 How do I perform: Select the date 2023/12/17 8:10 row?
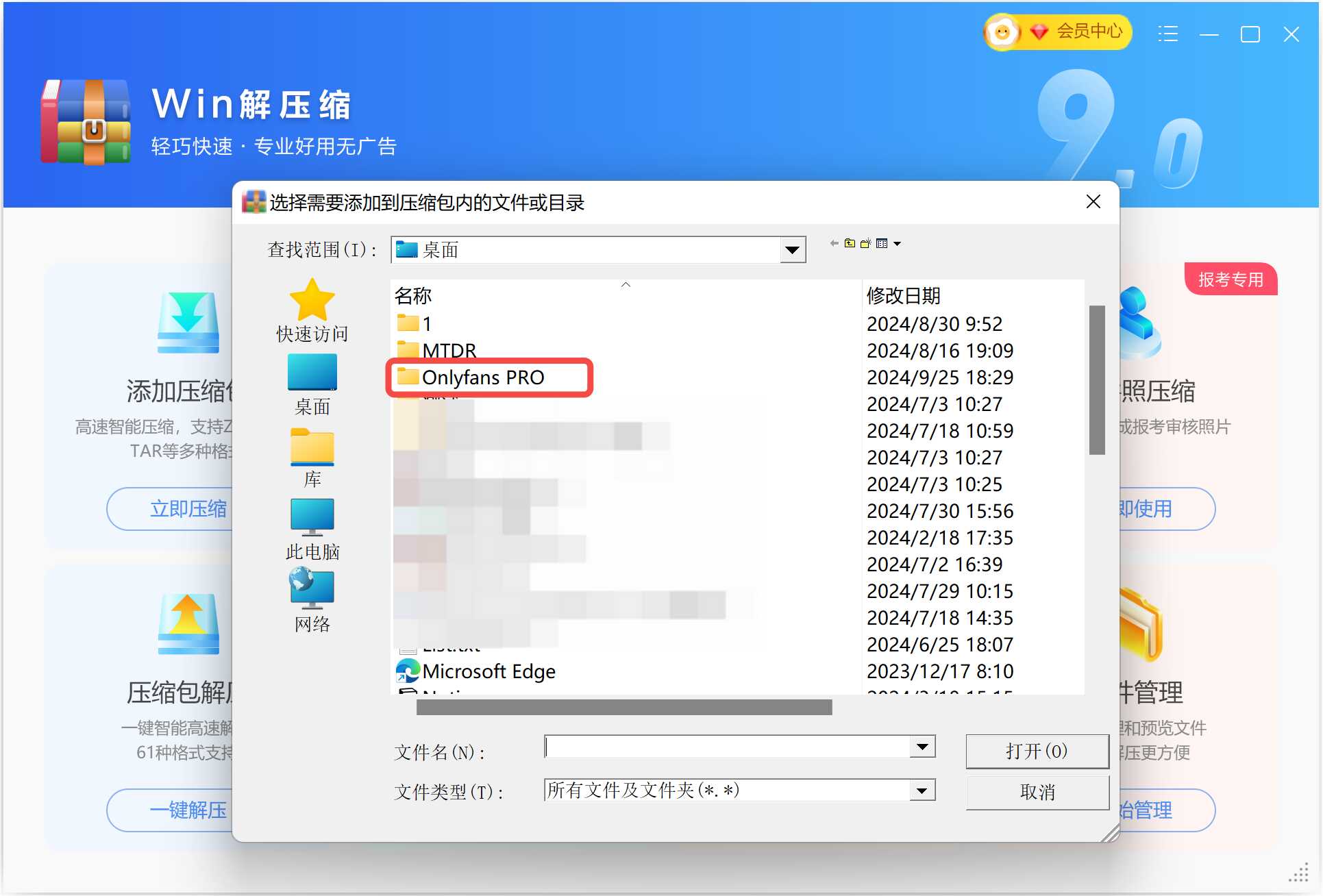click(x=940, y=671)
